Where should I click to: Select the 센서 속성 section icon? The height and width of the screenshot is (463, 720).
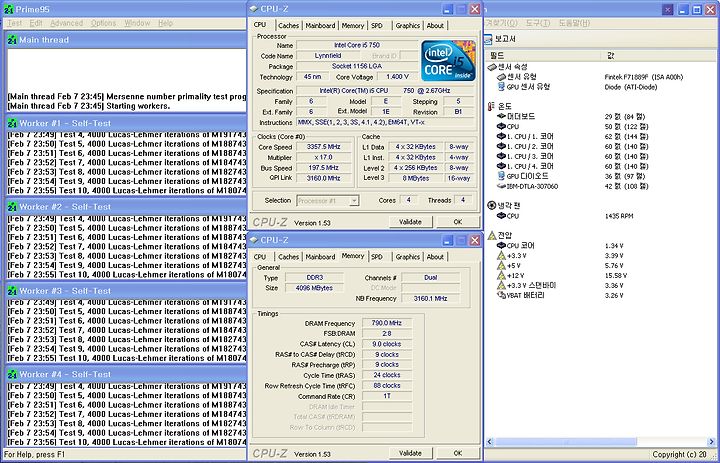pos(492,67)
